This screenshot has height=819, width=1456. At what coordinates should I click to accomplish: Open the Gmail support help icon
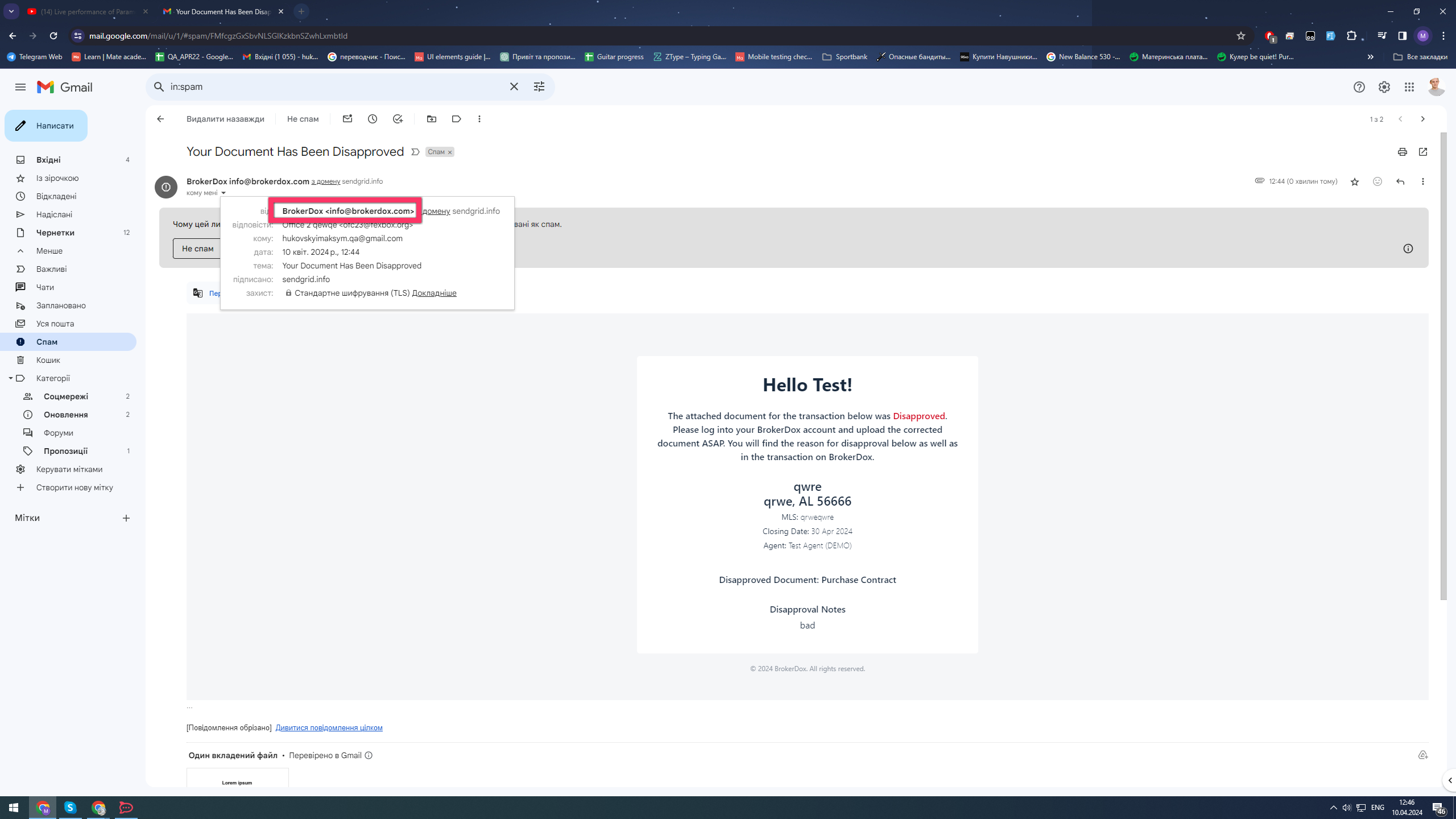(x=1359, y=87)
